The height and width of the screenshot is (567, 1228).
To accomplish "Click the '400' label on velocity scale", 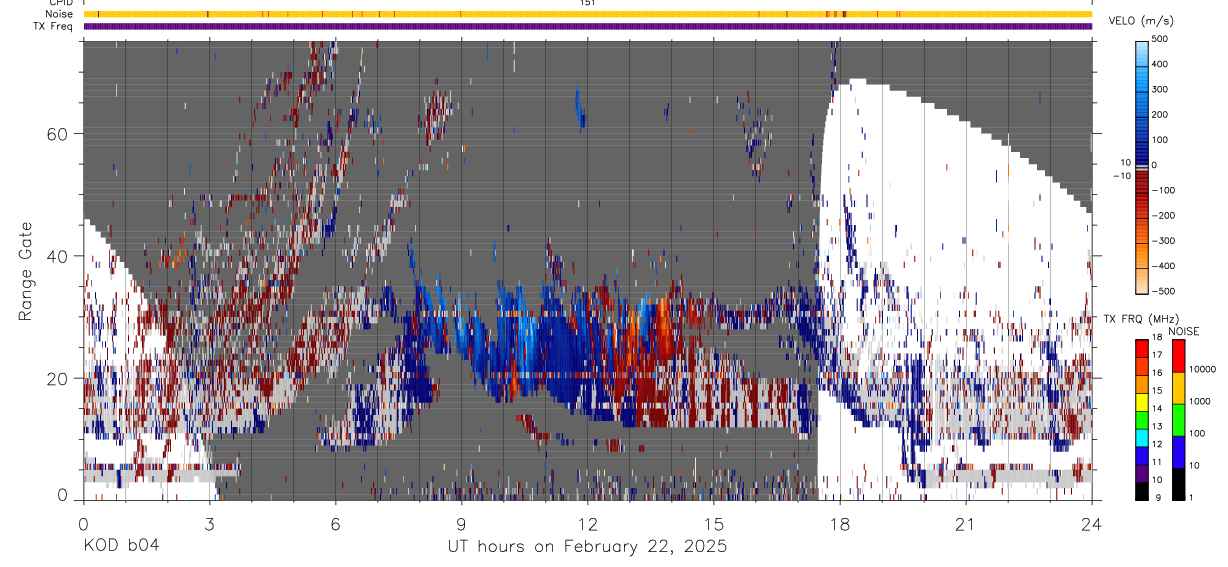I will 1160,64.
